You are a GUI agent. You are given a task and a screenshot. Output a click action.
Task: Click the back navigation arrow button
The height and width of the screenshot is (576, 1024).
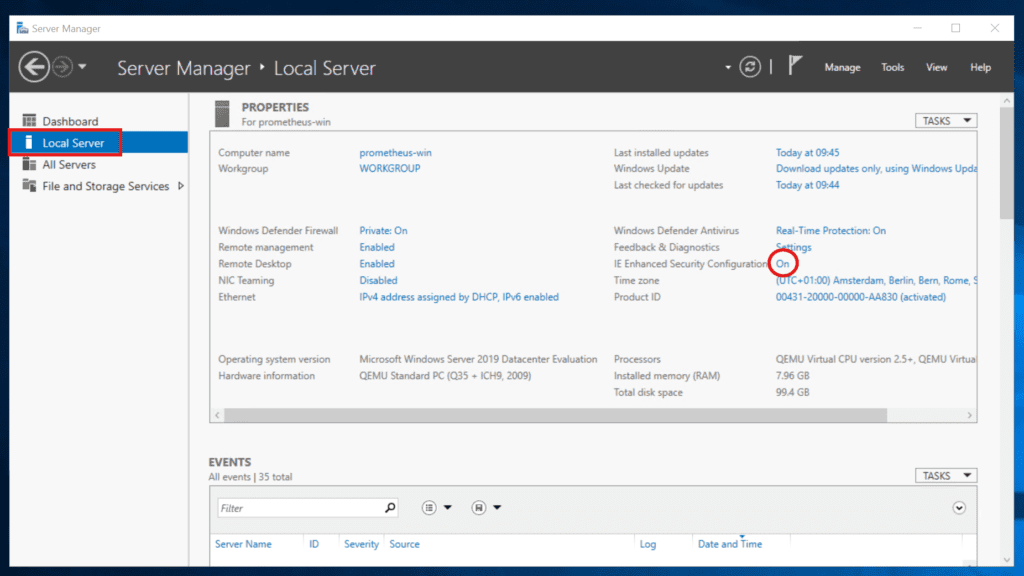pos(34,67)
